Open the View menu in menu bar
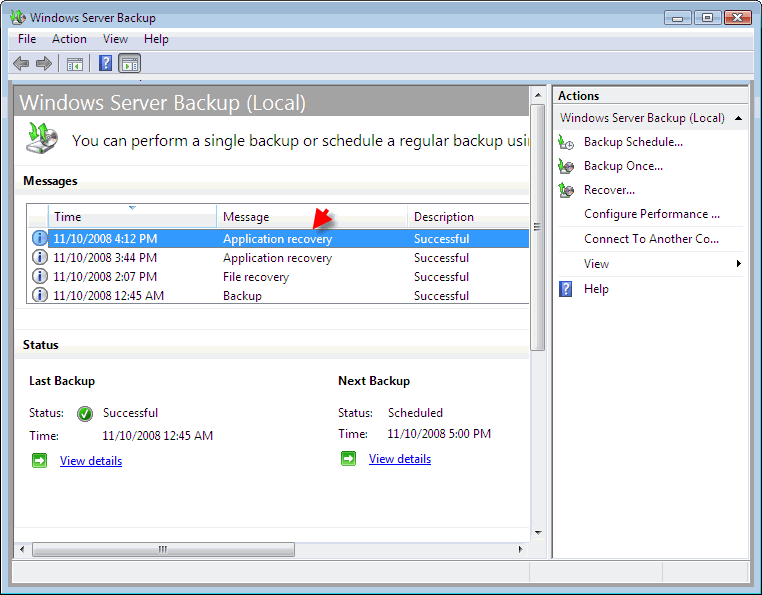 click(115, 39)
